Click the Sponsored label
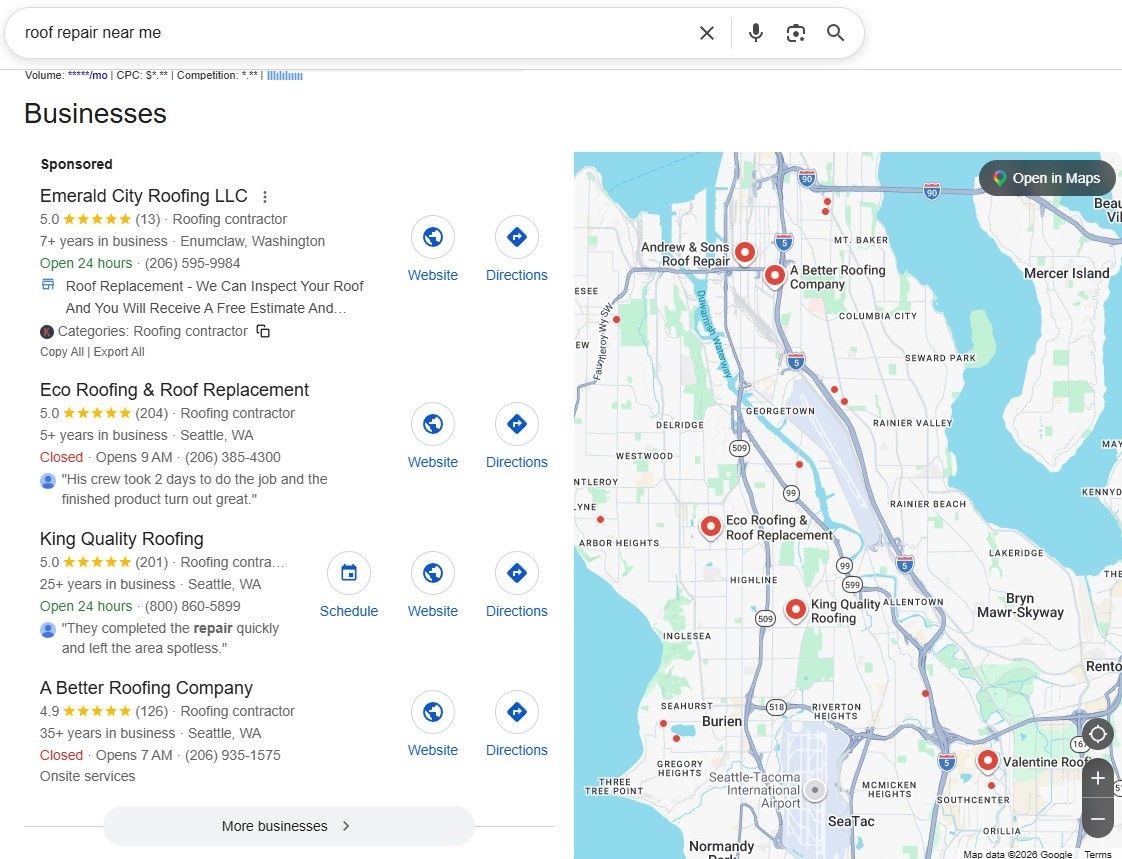 tap(77, 164)
